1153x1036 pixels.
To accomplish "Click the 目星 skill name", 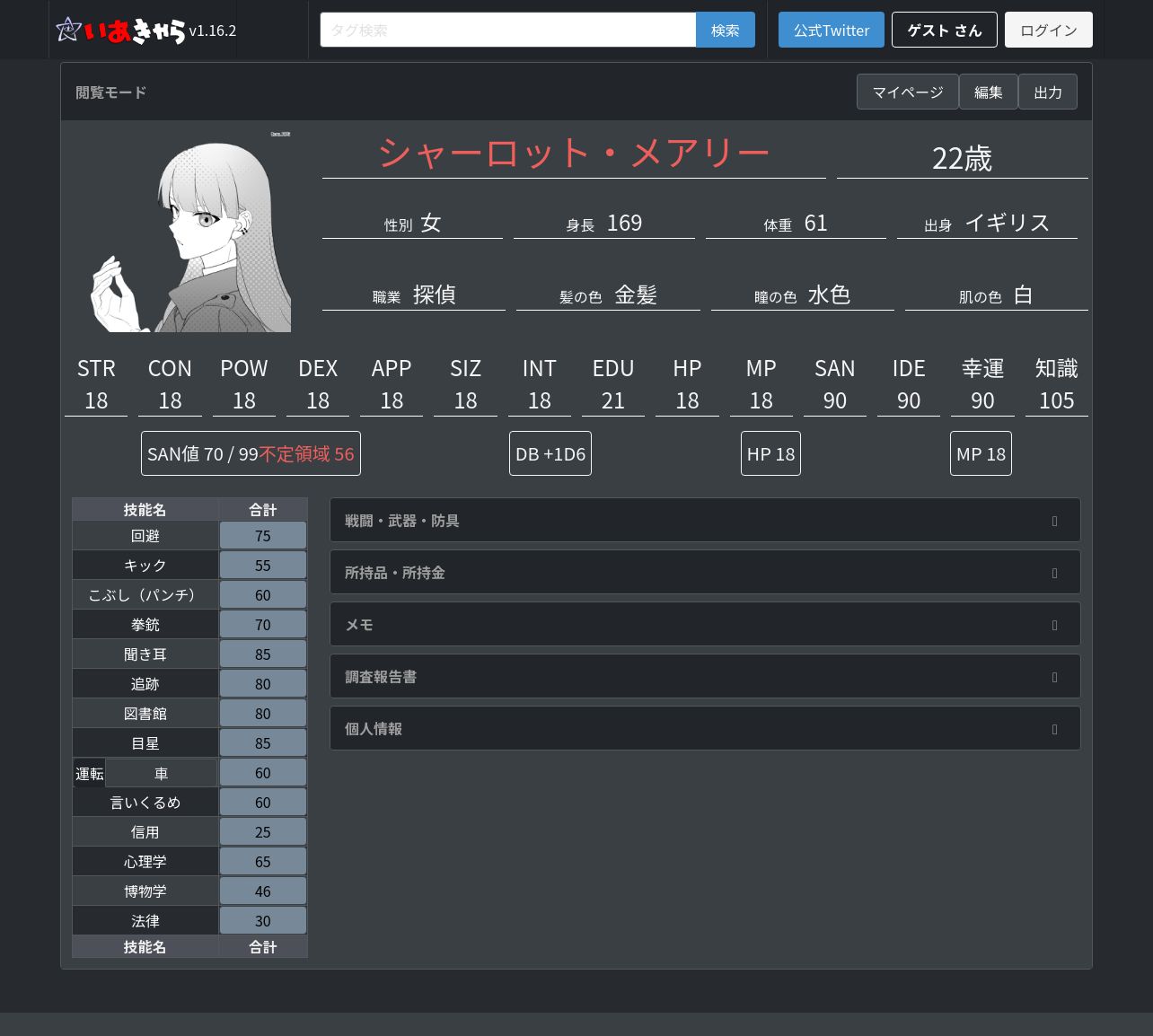I will [x=145, y=743].
